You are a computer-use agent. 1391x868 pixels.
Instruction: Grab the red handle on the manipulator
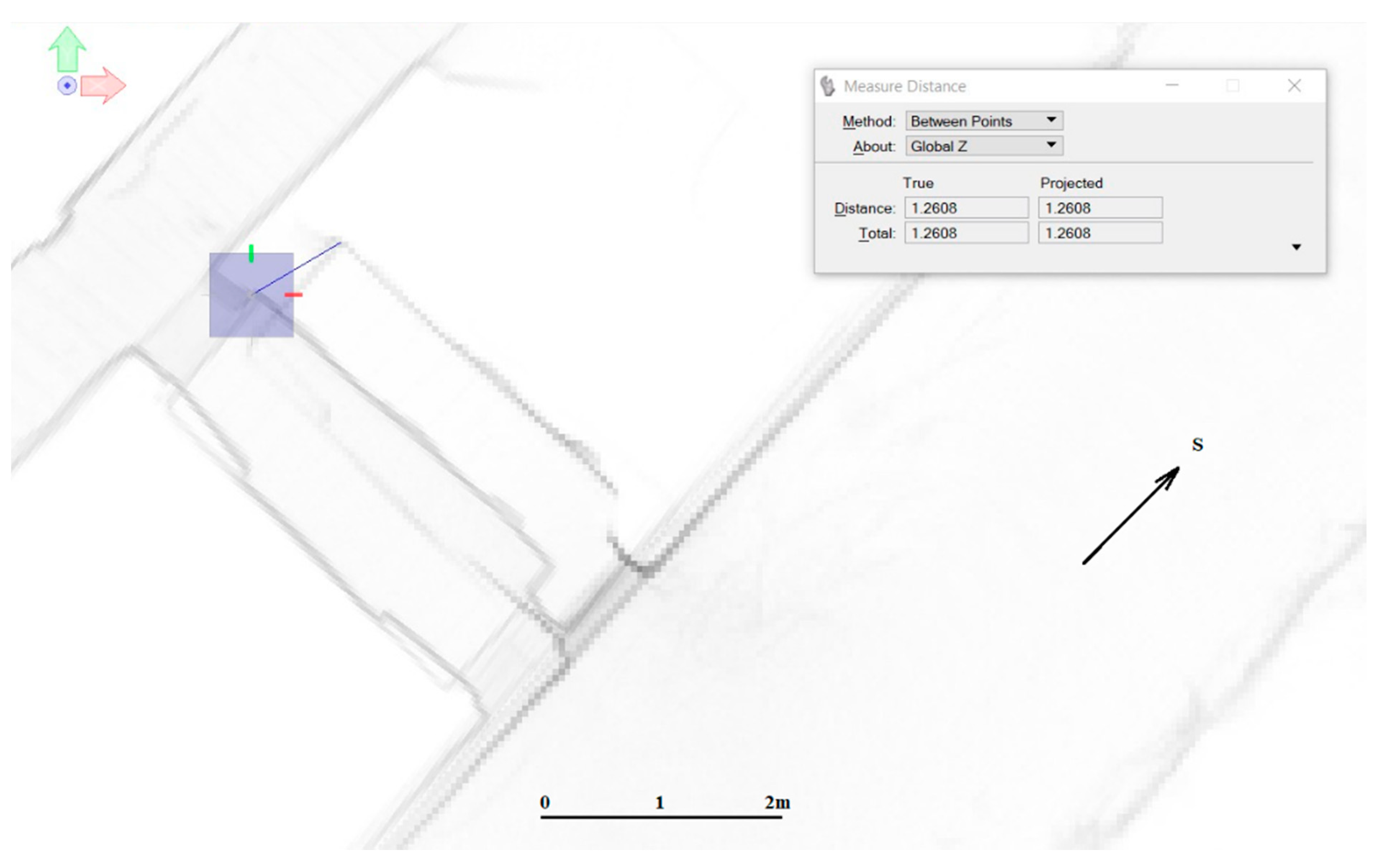click(293, 295)
